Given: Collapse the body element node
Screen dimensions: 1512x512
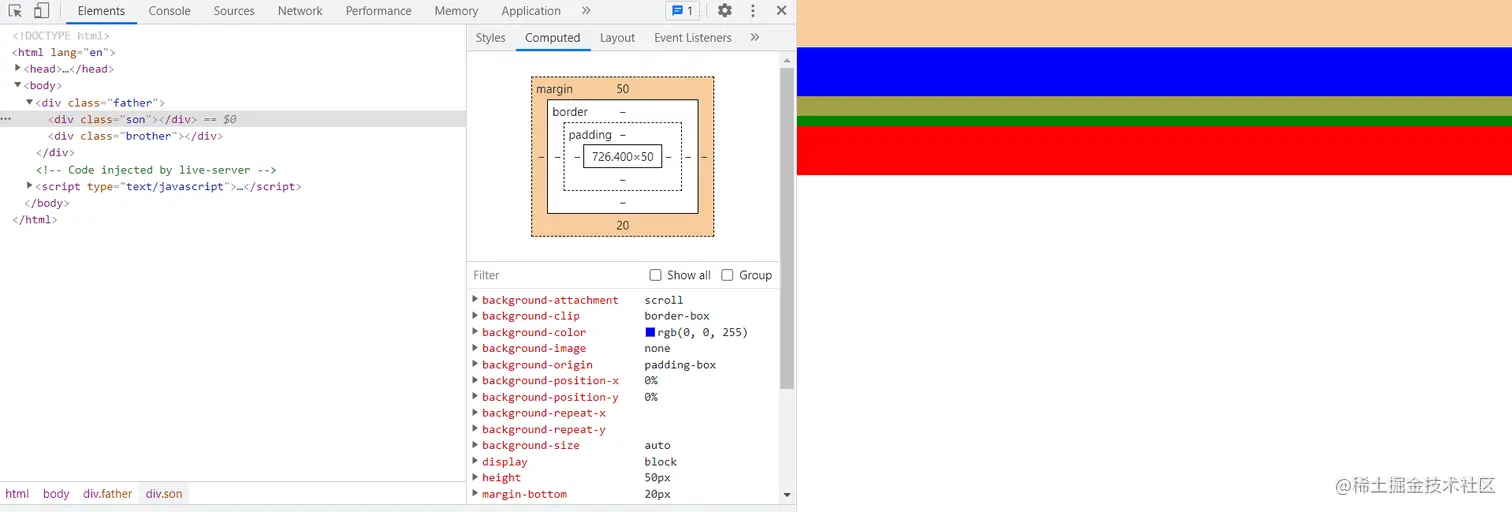Looking at the screenshot, I should coord(18,85).
